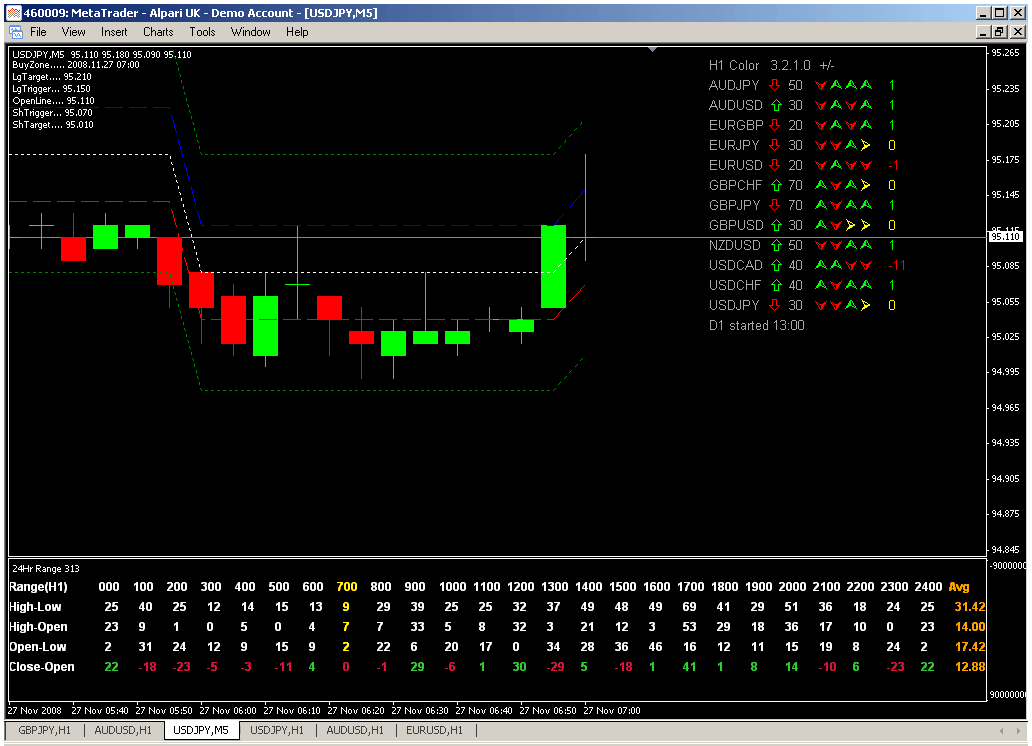Click the High-Open row label

pyautogui.click(x=38, y=627)
